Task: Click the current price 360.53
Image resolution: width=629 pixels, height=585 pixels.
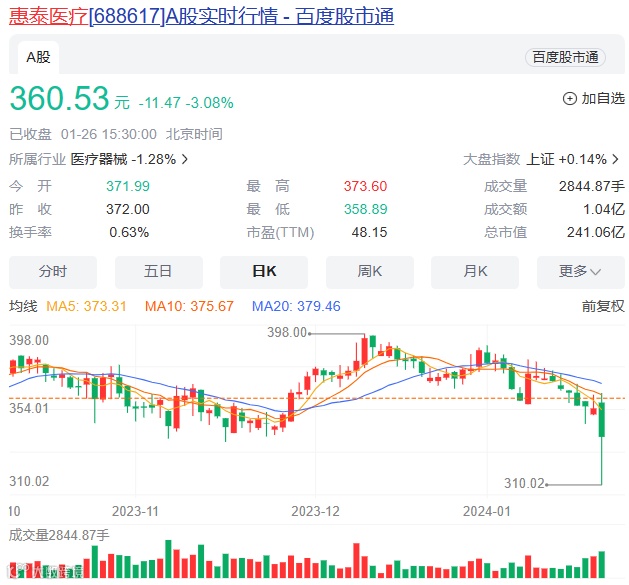Action: click(59, 98)
